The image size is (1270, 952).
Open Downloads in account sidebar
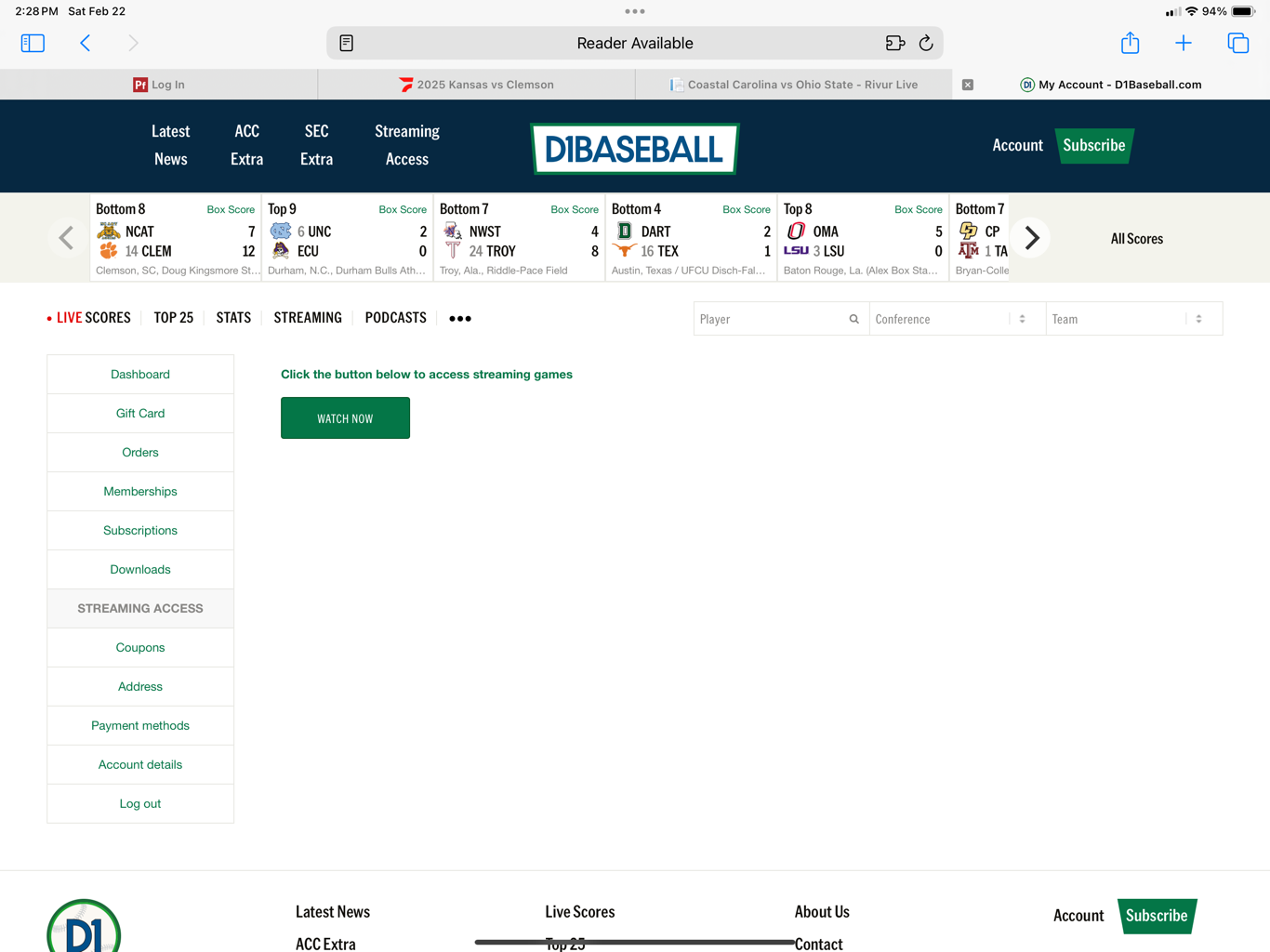pos(140,570)
